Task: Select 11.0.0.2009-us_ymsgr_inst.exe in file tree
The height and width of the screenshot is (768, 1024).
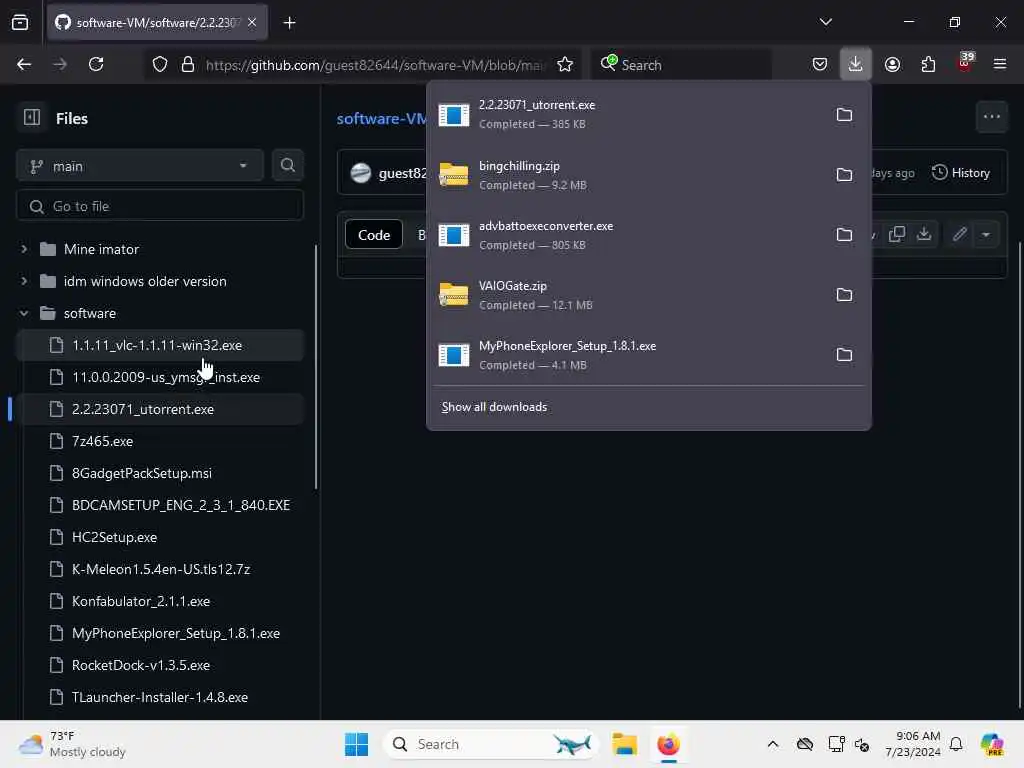Action: tap(160, 377)
